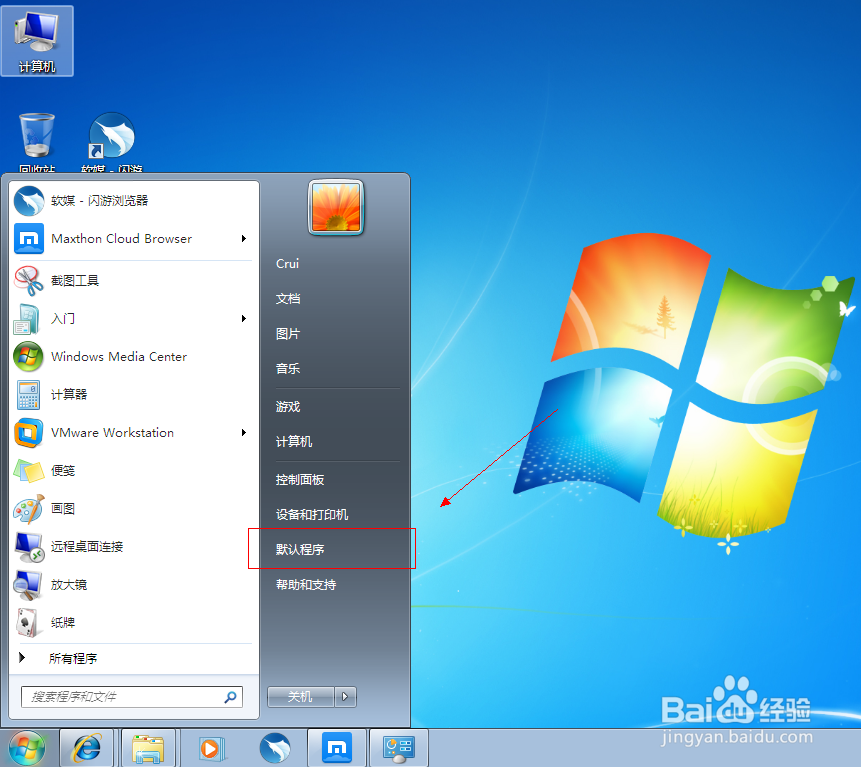Open Internet Explorer from taskbar
This screenshot has height=767, width=861.
coord(87,748)
